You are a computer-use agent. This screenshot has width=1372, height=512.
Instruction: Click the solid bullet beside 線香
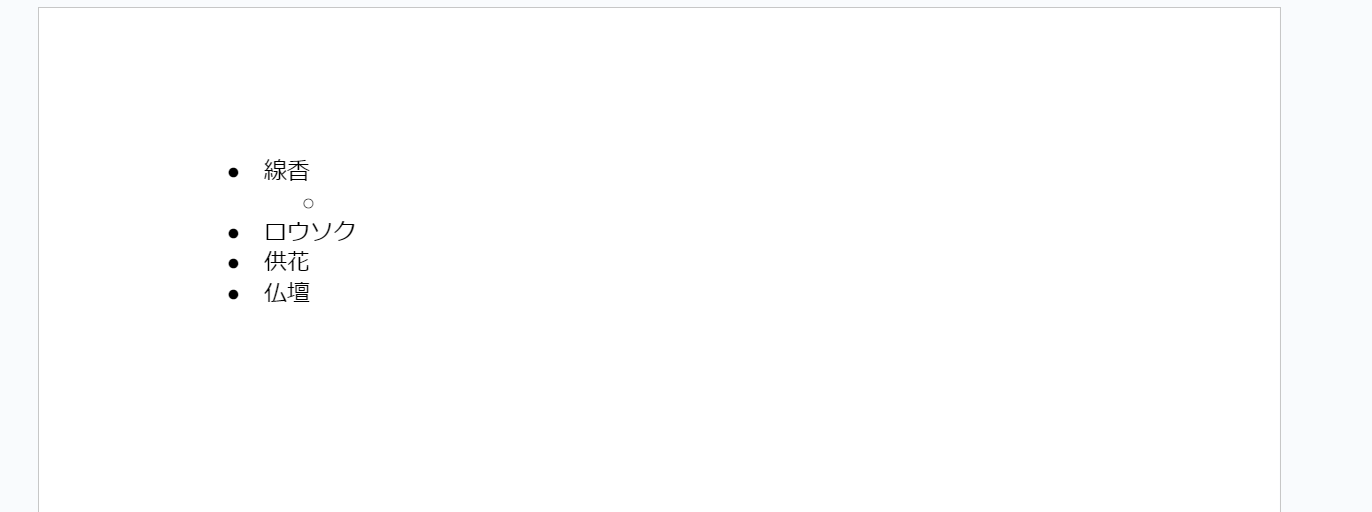coord(234,172)
